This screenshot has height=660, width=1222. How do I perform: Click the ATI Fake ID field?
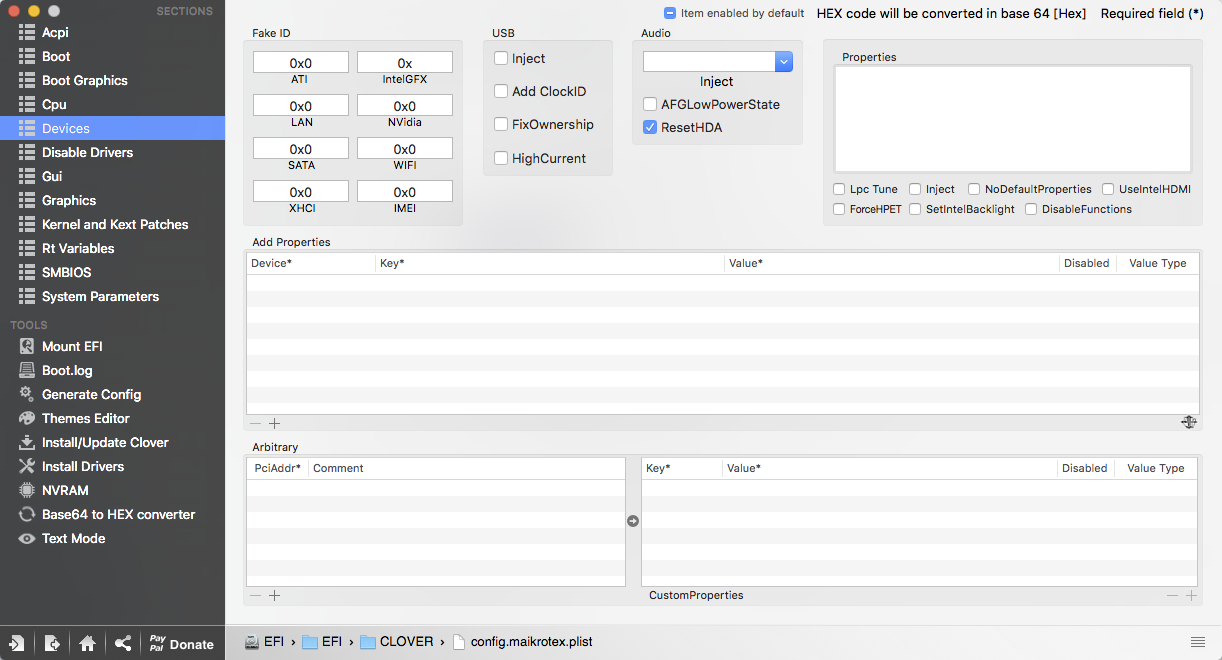coord(301,63)
